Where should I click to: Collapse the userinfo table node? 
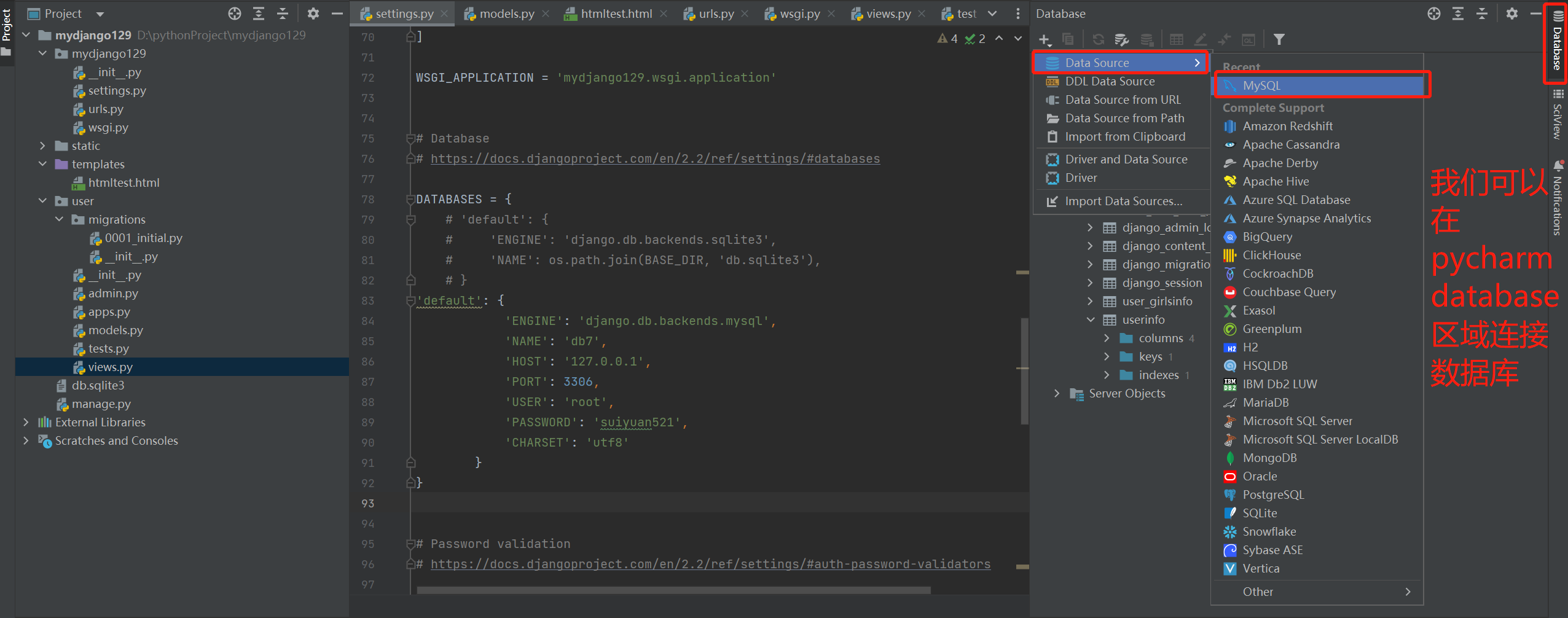[1091, 319]
